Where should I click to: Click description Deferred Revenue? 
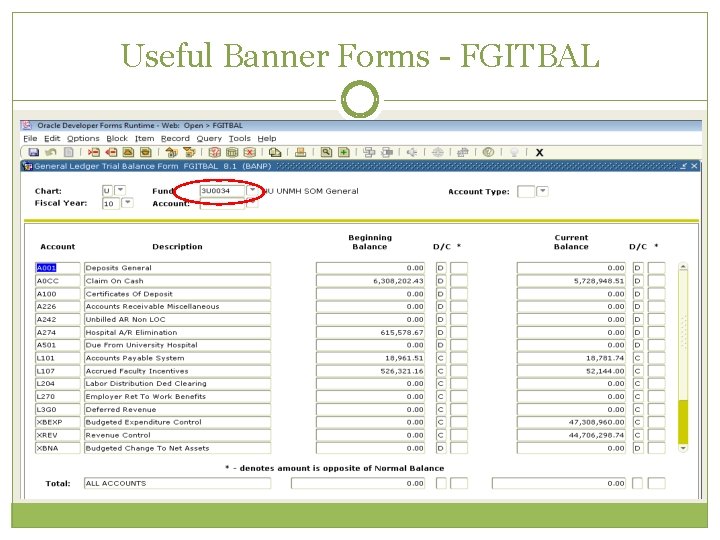point(177,409)
